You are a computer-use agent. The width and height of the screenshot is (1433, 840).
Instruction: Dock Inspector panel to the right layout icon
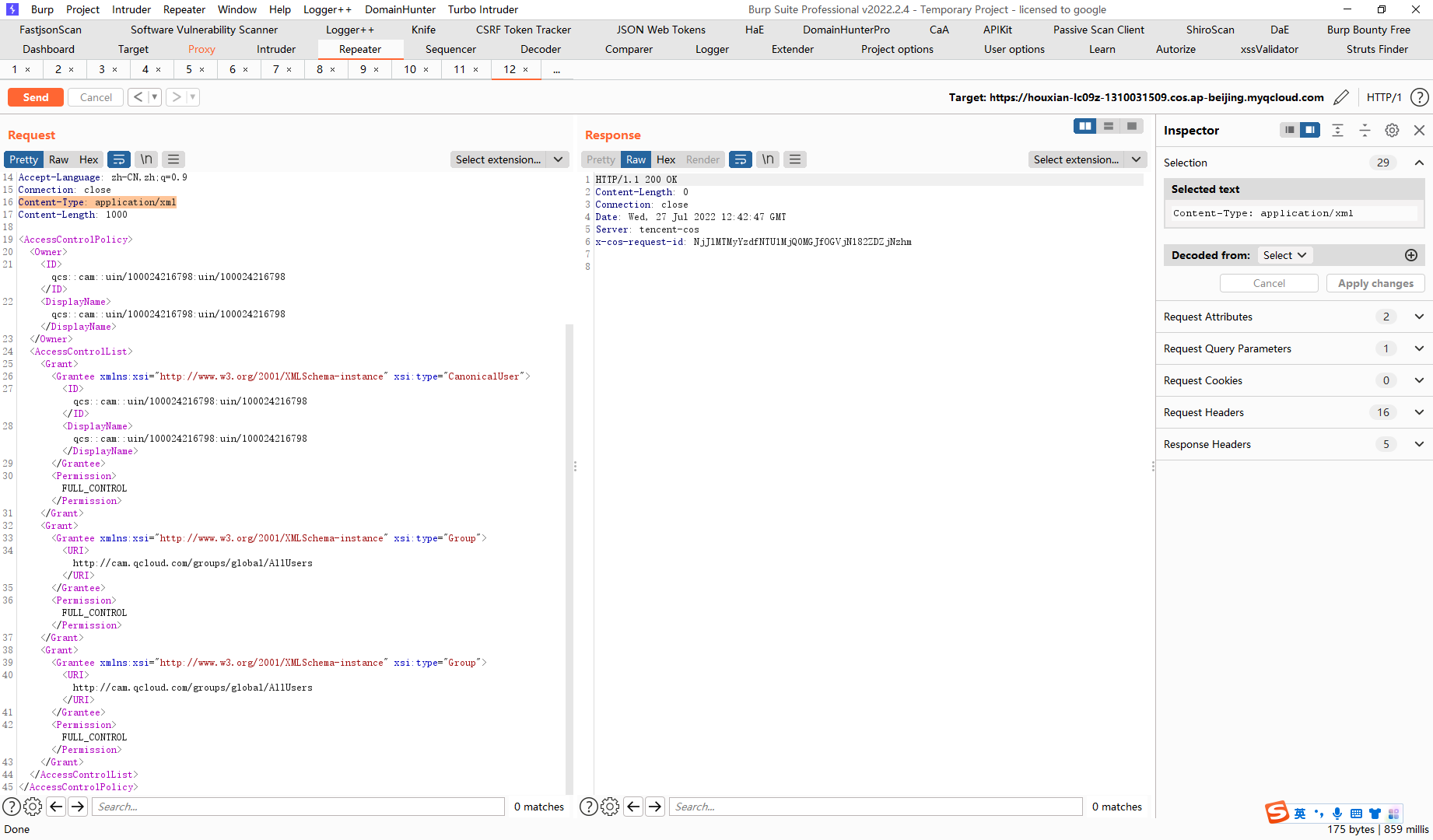click(1310, 130)
